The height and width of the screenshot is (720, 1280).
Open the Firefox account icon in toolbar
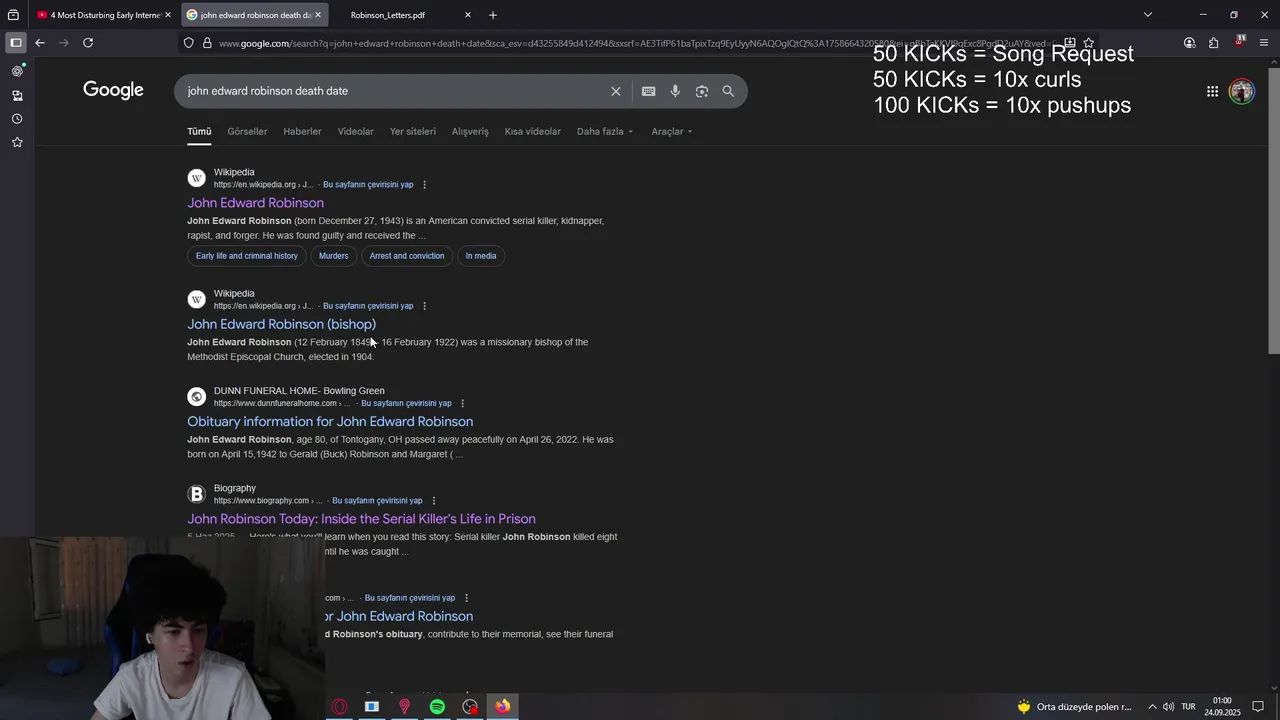coord(1189,43)
